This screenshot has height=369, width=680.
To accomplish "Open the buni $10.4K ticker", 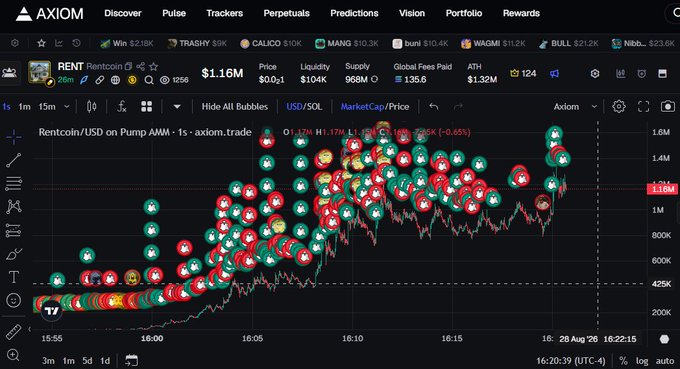I will tap(420, 43).
